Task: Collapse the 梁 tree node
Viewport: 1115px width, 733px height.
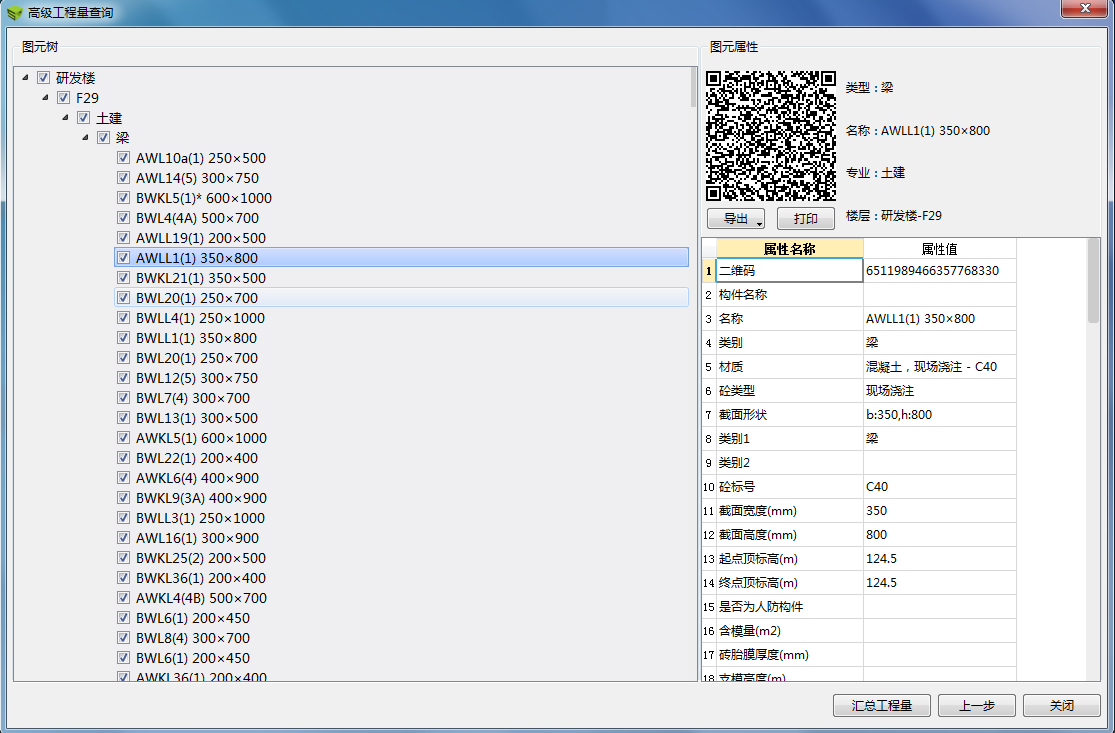Action: (85, 137)
